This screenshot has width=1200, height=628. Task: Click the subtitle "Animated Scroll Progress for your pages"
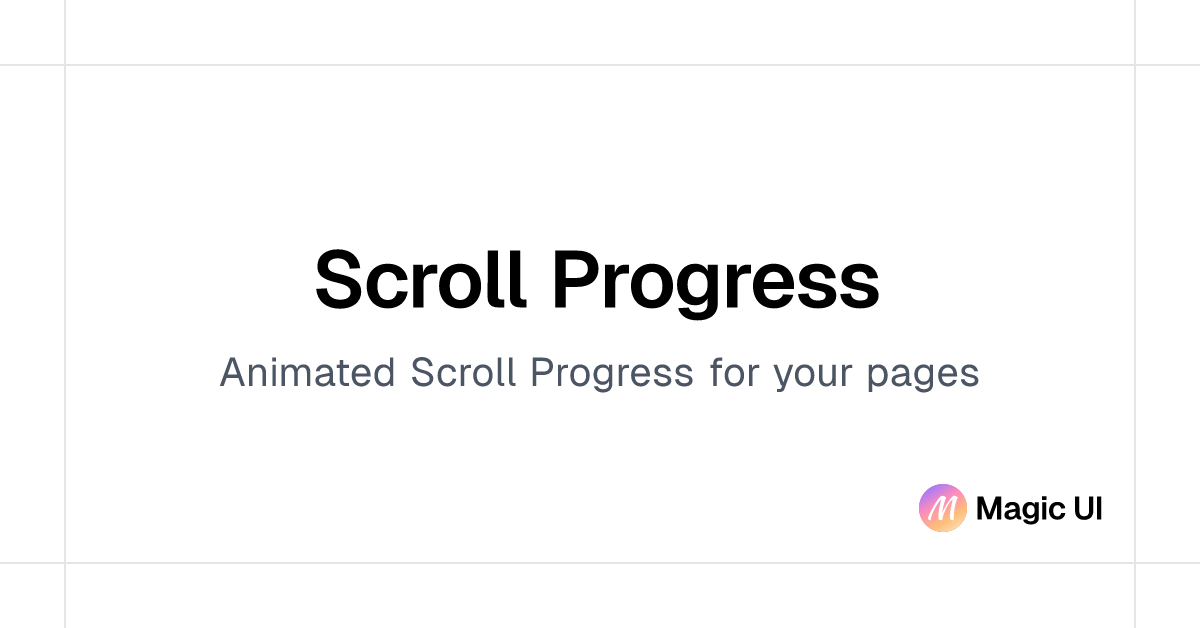coord(599,374)
